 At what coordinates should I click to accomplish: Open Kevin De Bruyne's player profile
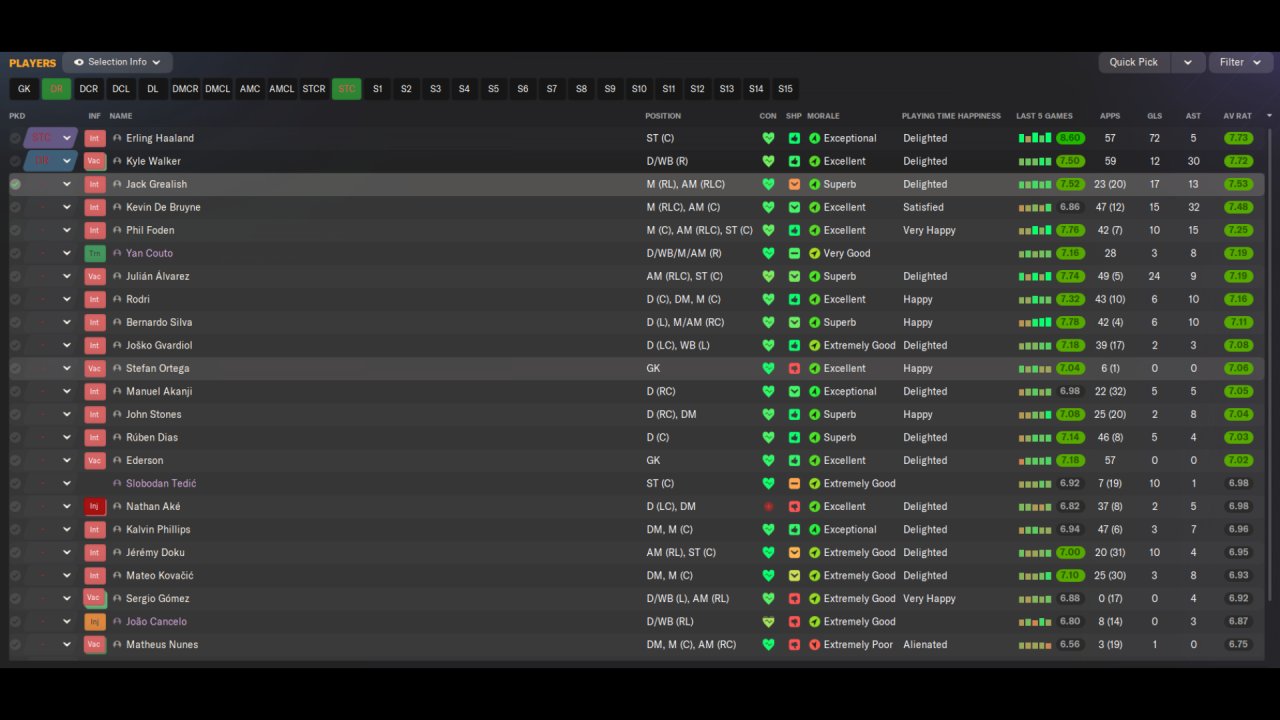click(x=163, y=207)
